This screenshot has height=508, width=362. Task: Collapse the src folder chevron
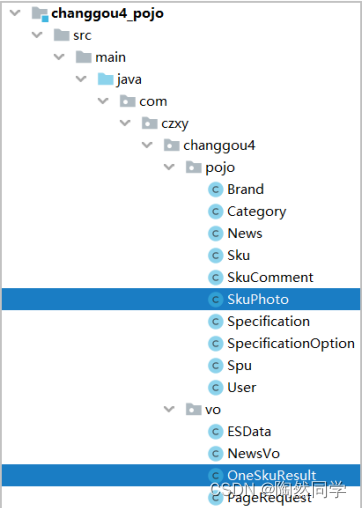(x=37, y=35)
